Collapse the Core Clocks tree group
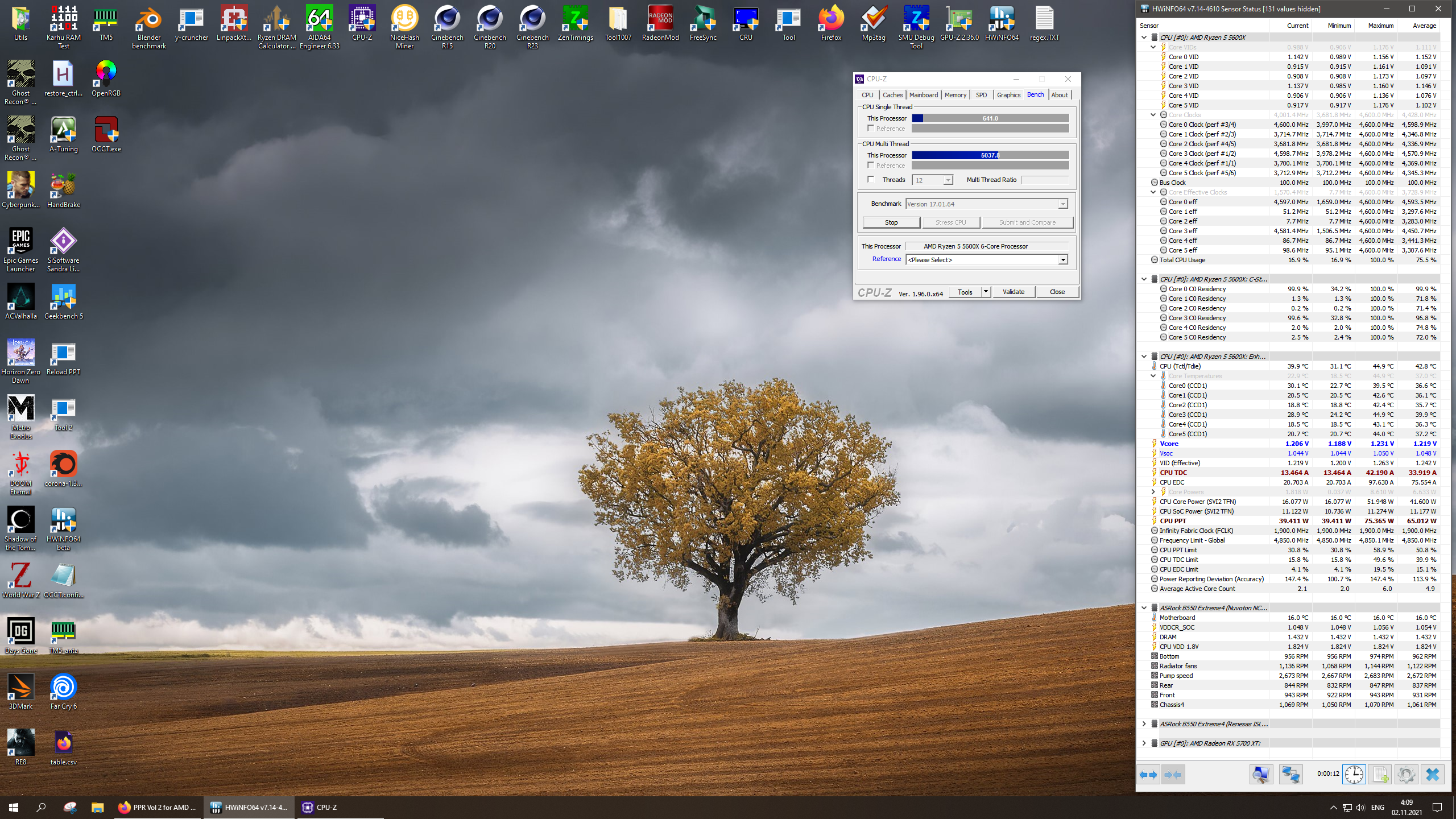1456x819 pixels. coord(1153,115)
